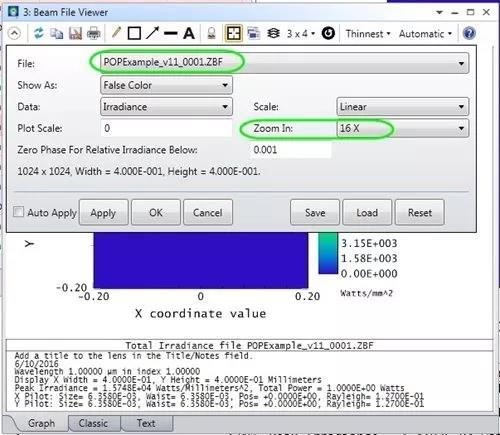Select the rectangle draw tool

(134, 33)
